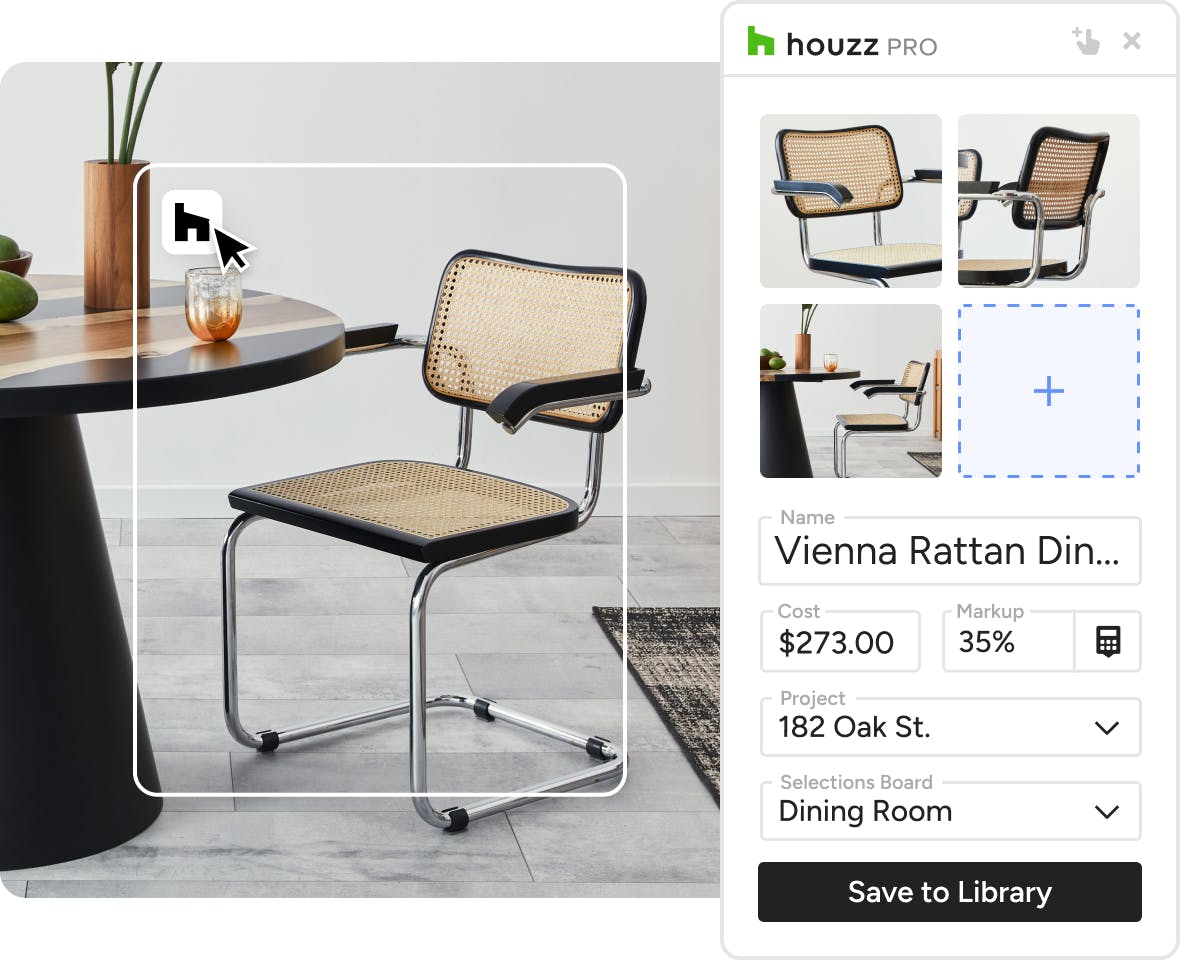Expand the Project dropdown chevron
The height and width of the screenshot is (960, 1180).
[1106, 728]
